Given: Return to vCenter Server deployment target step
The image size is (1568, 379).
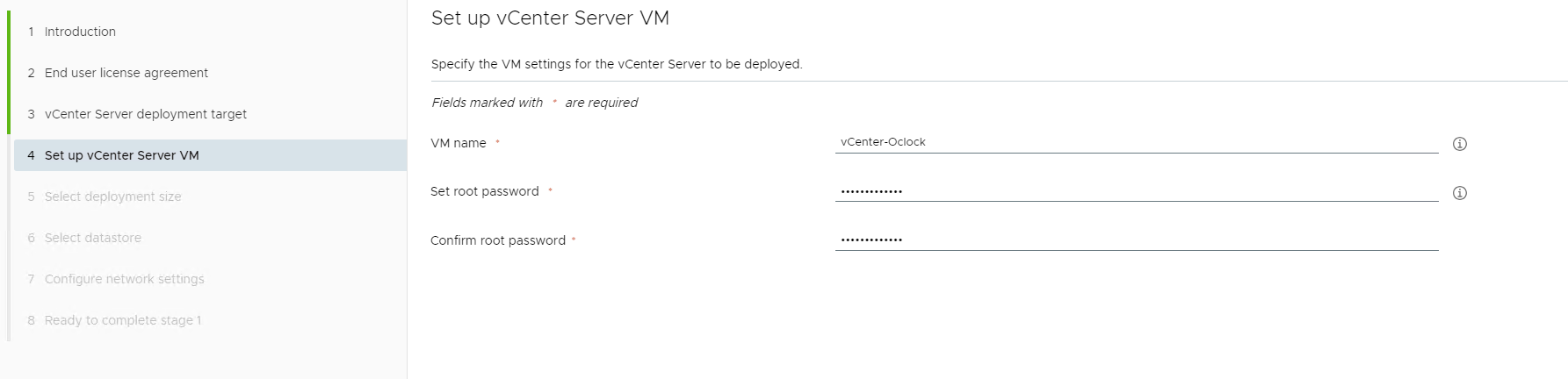Looking at the screenshot, I should 146,114.
